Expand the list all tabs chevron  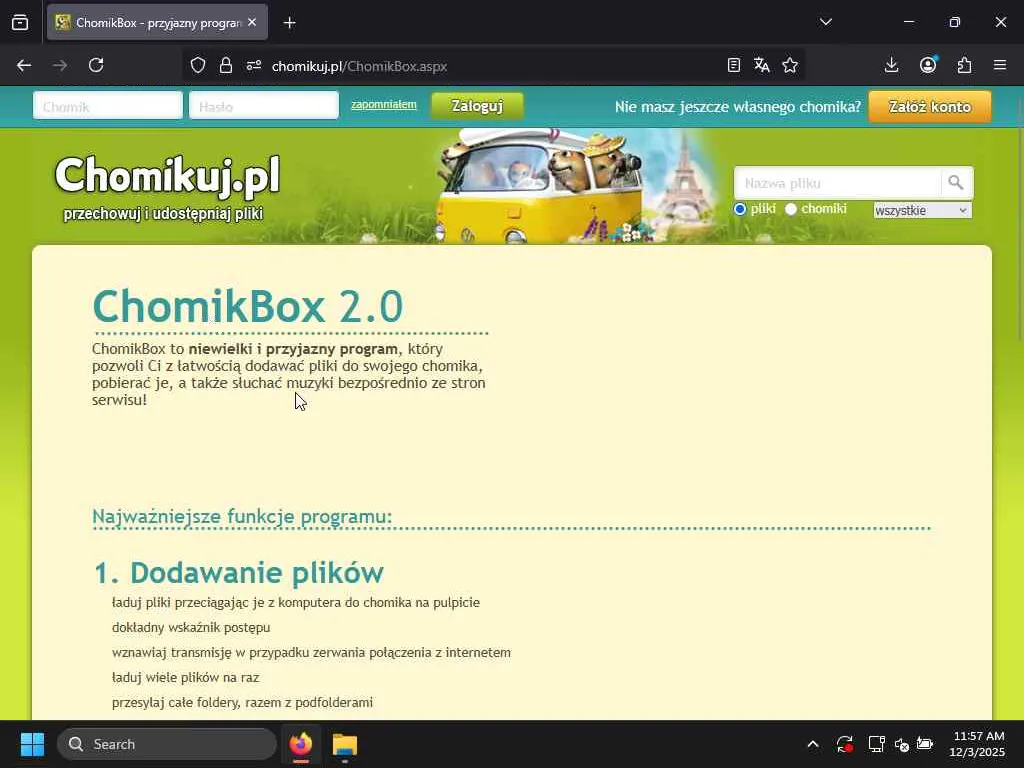click(x=825, y=22)
